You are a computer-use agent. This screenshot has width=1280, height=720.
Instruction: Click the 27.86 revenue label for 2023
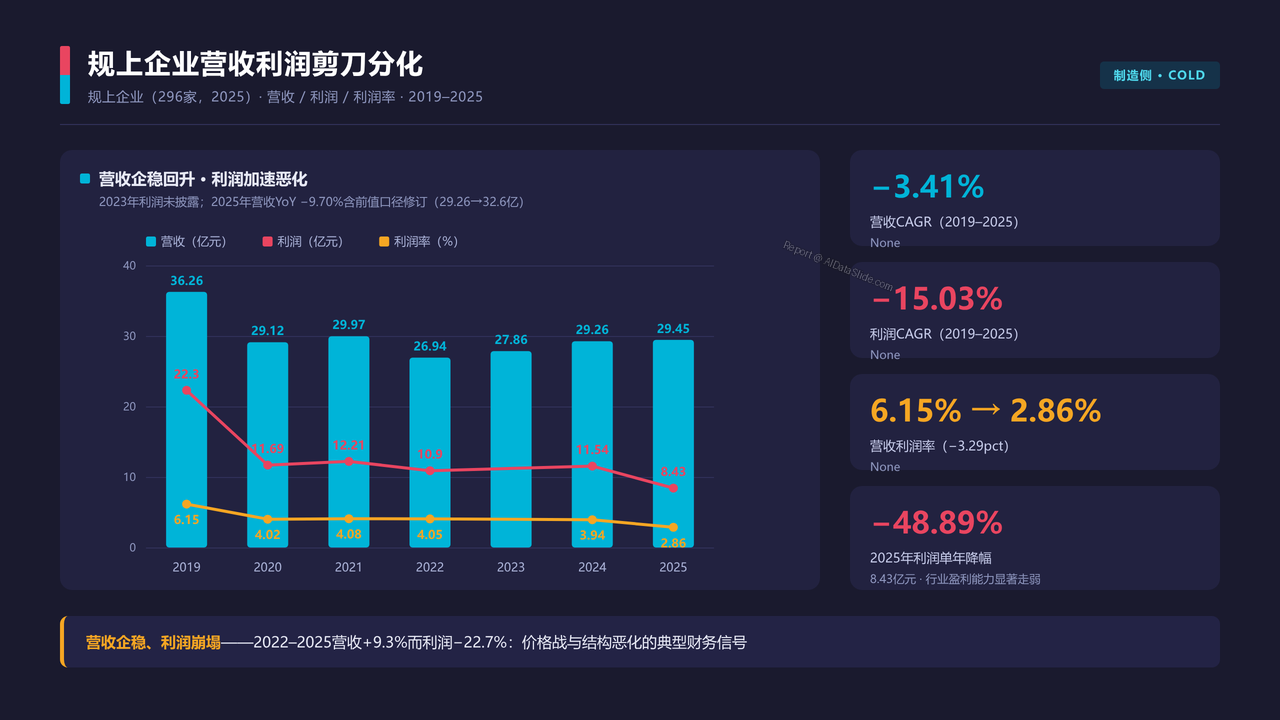click(511, 340)
